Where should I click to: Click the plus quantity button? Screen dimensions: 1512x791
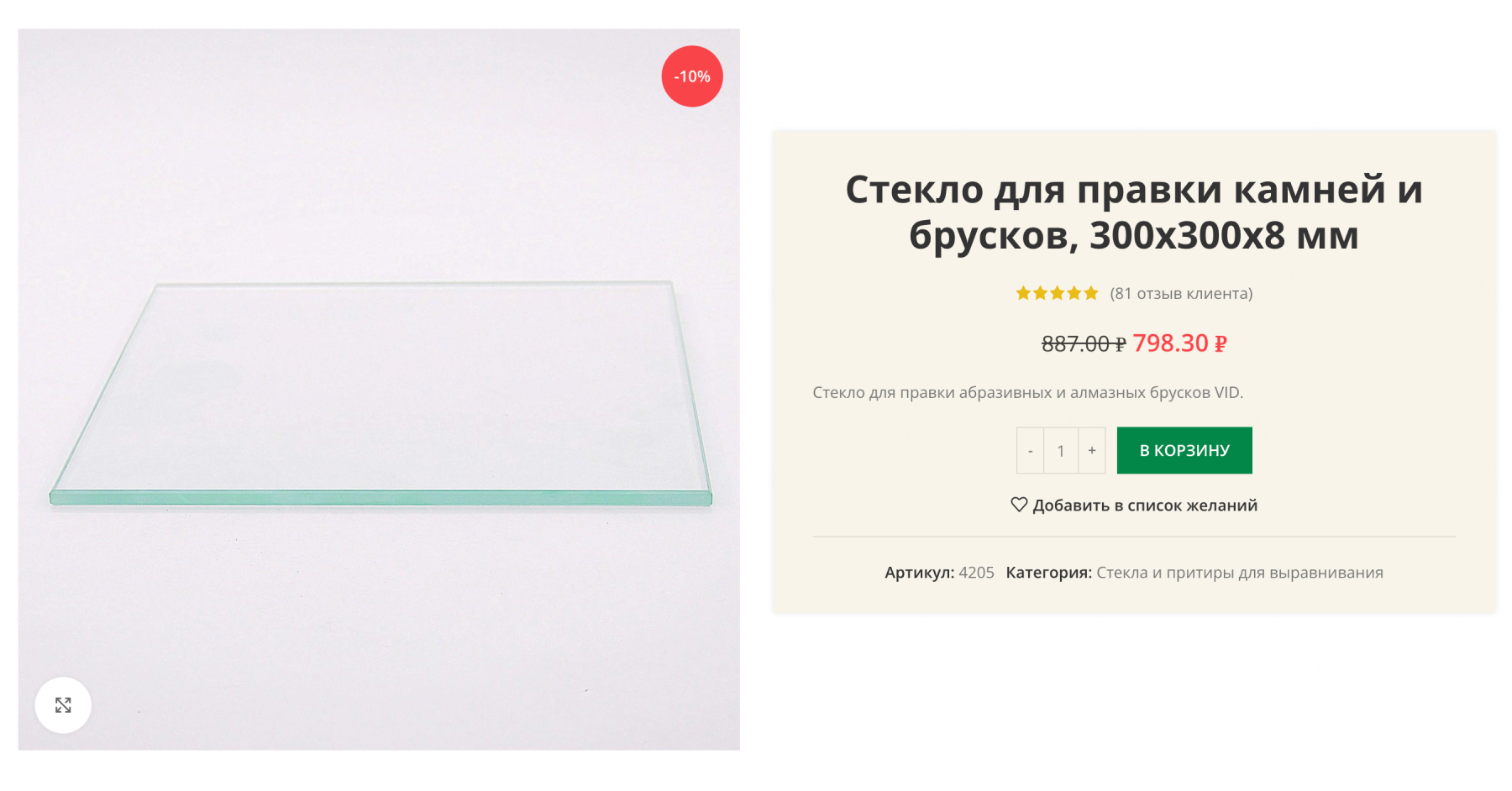tap(1091, 450)
